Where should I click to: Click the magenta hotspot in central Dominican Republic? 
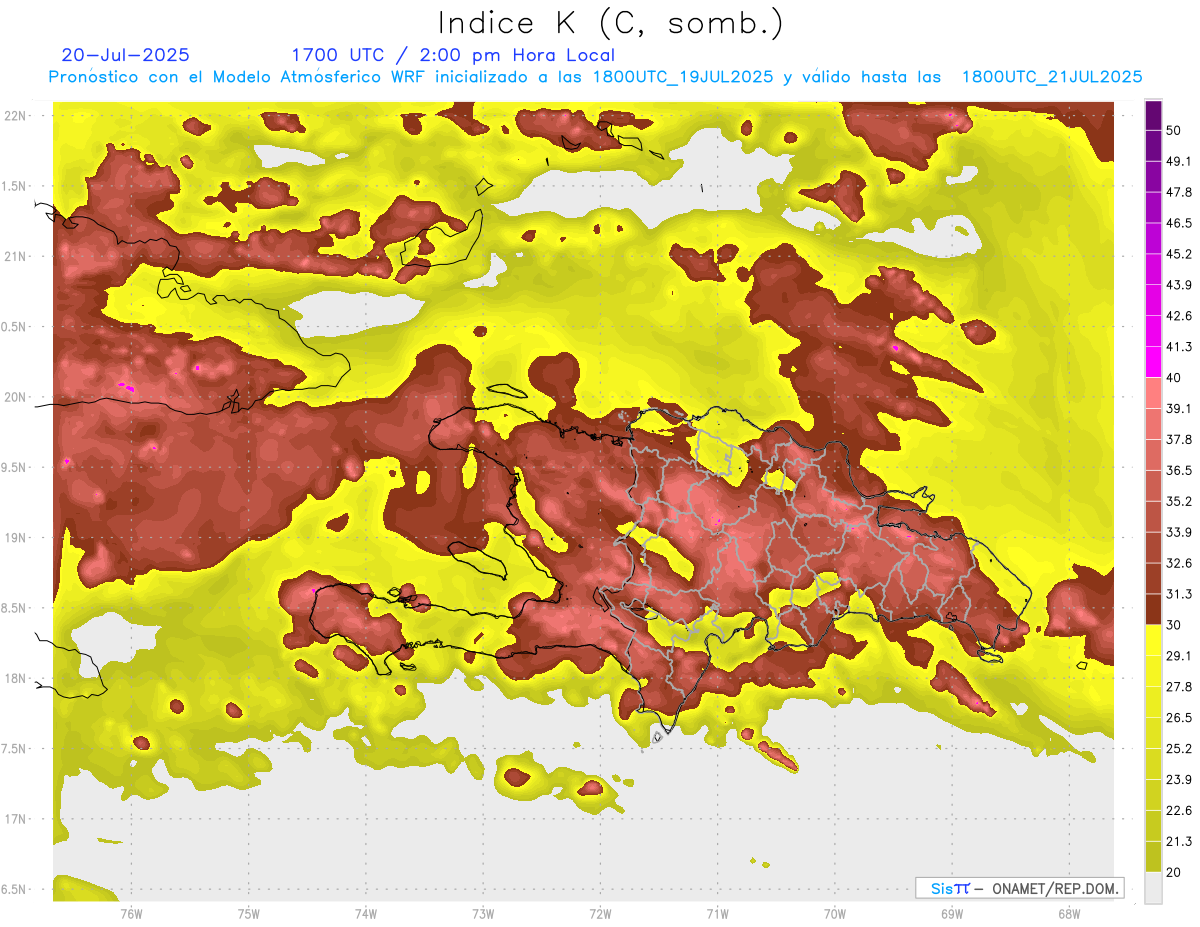pos(718,519)
